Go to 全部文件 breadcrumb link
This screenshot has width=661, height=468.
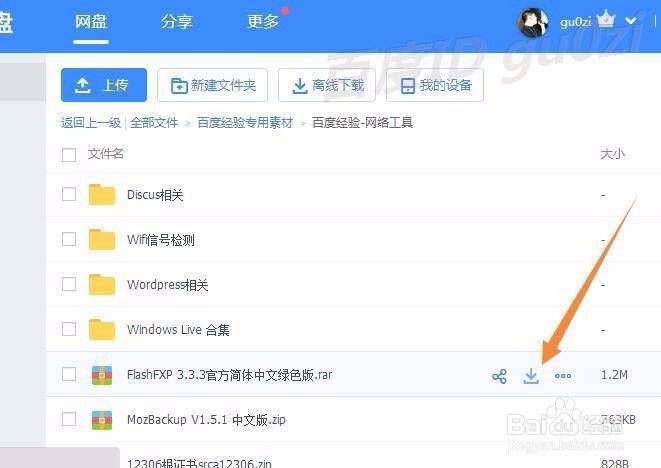point(154,123)
